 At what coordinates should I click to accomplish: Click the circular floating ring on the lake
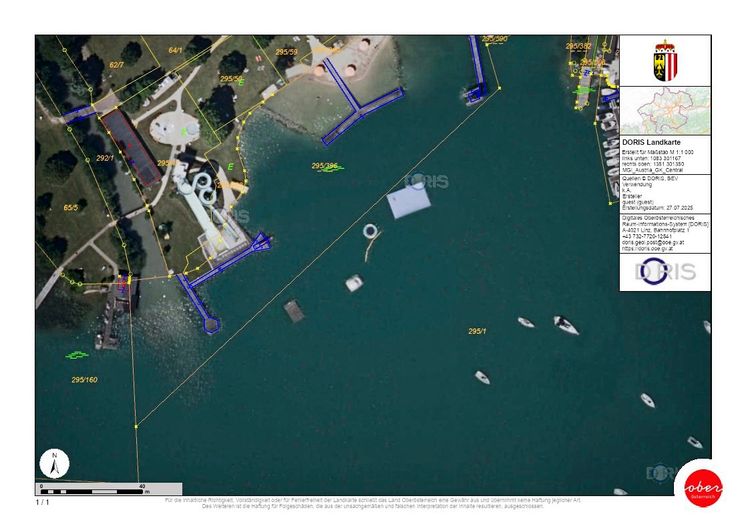(370, 231)
